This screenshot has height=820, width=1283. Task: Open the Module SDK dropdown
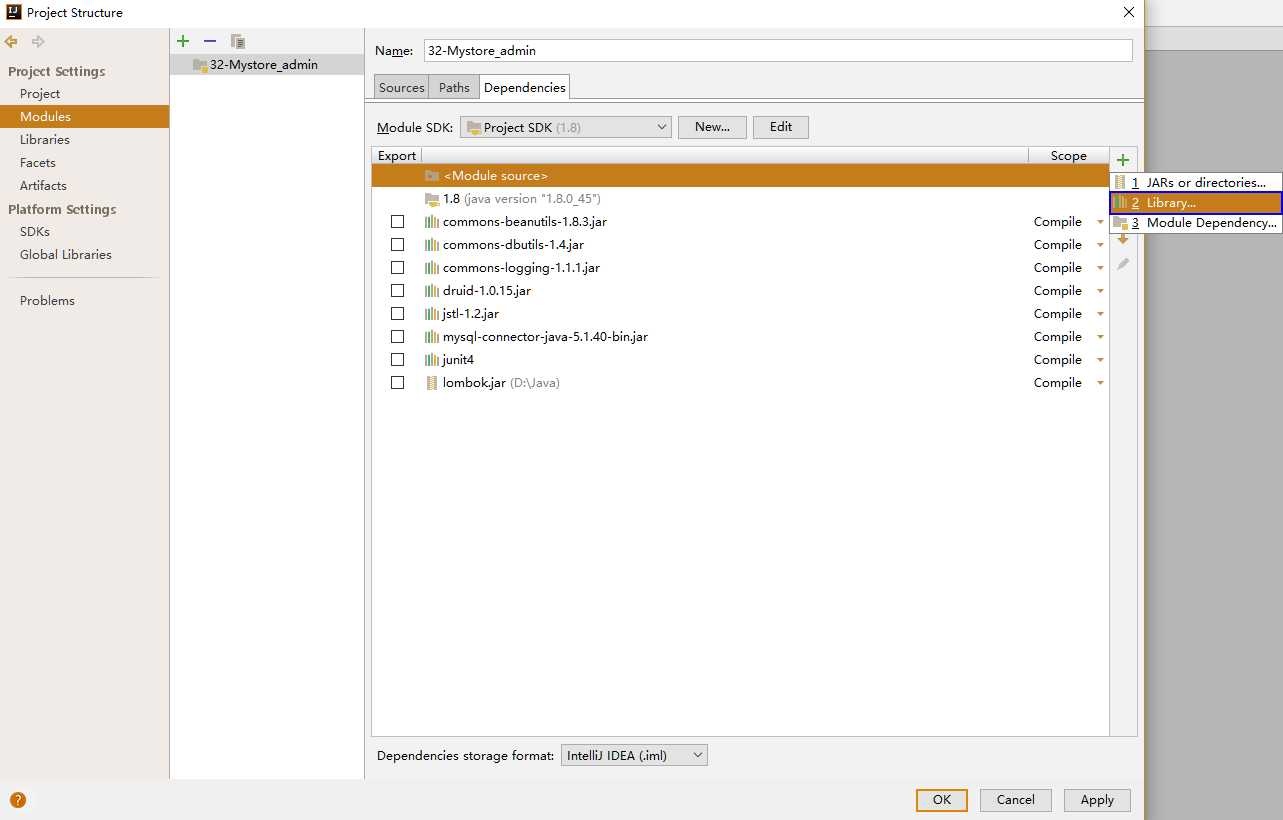tap(565, 127)
